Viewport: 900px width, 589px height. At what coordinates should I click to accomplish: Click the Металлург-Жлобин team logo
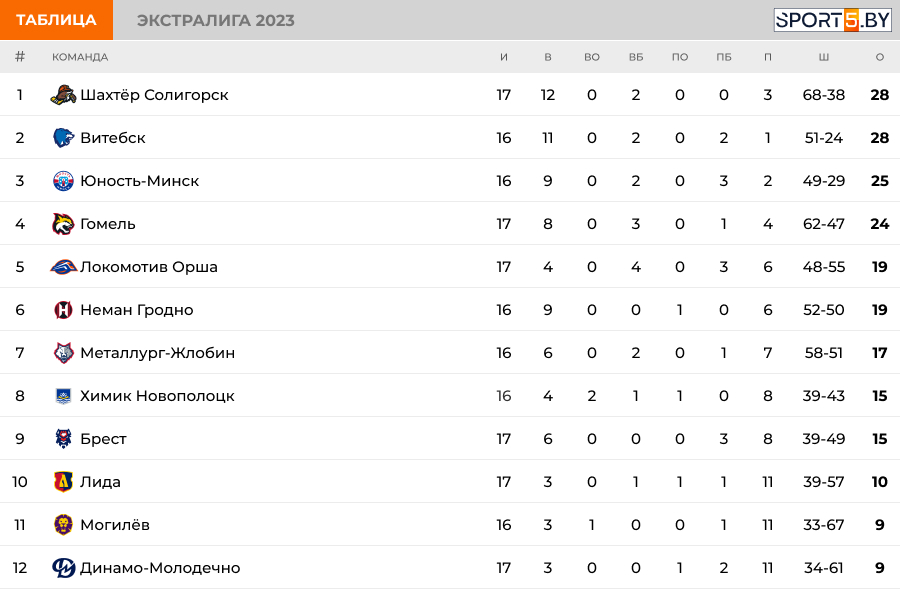pos(63,353)
